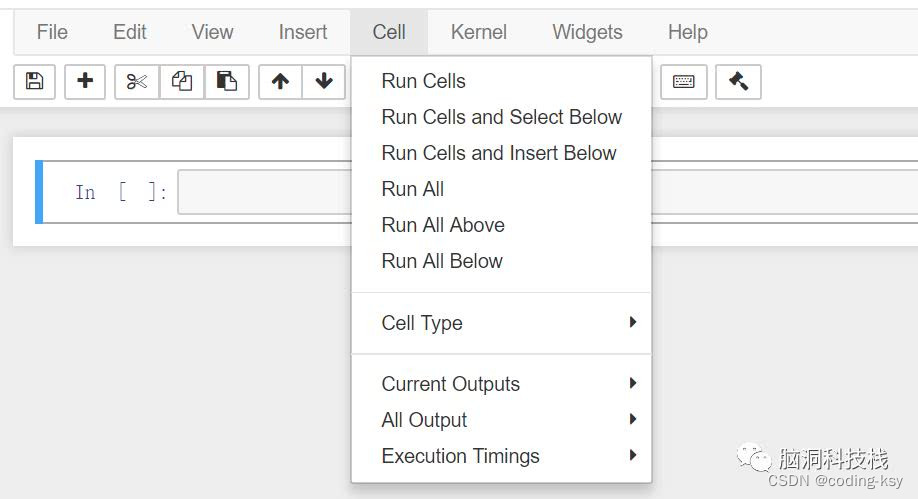This screenshot has height=499, width=918.
Task: Click the gavel toolbar icon
Action: click(738, 81)
